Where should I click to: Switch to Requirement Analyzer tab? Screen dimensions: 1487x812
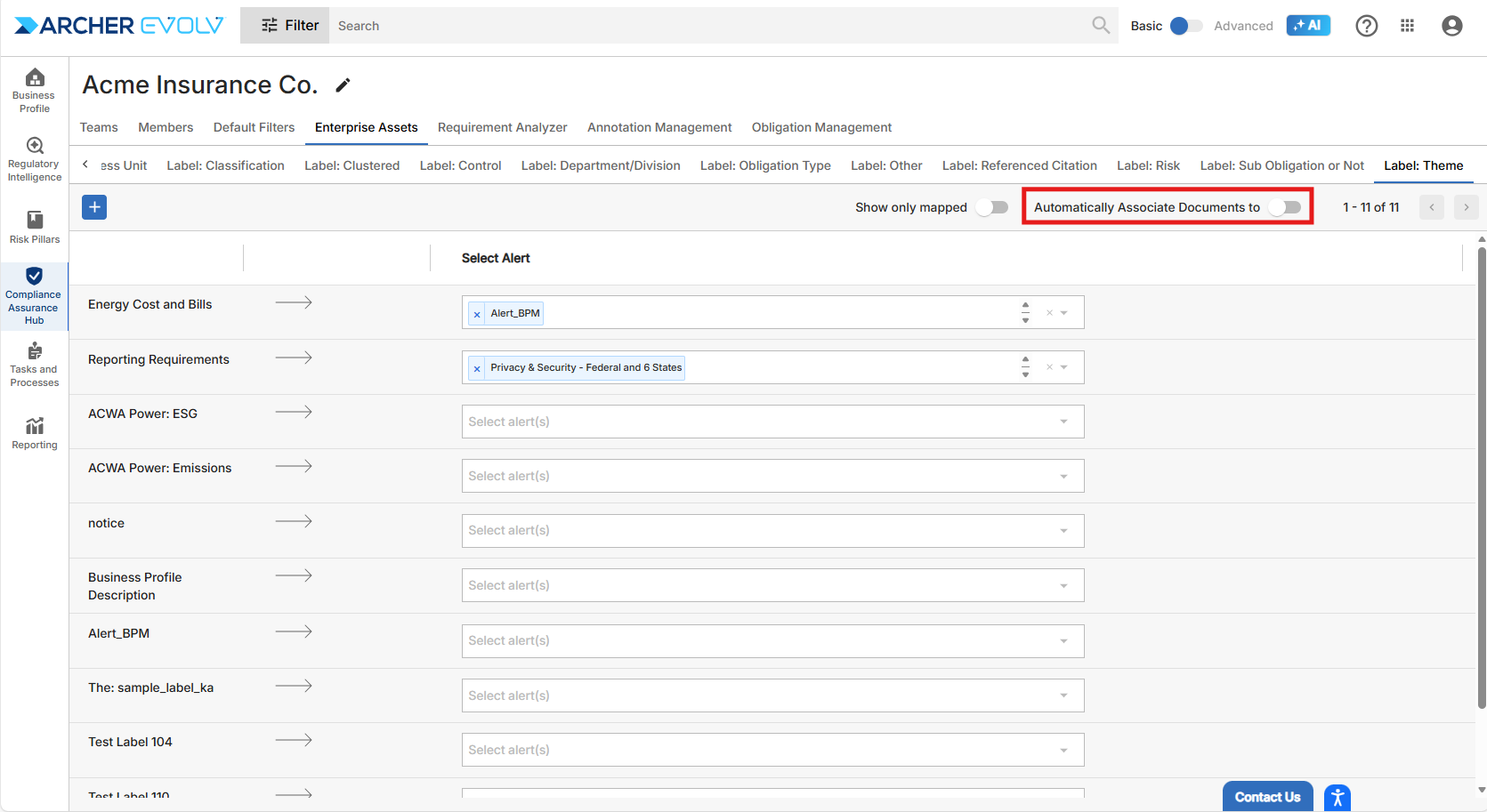pos(502,127)
